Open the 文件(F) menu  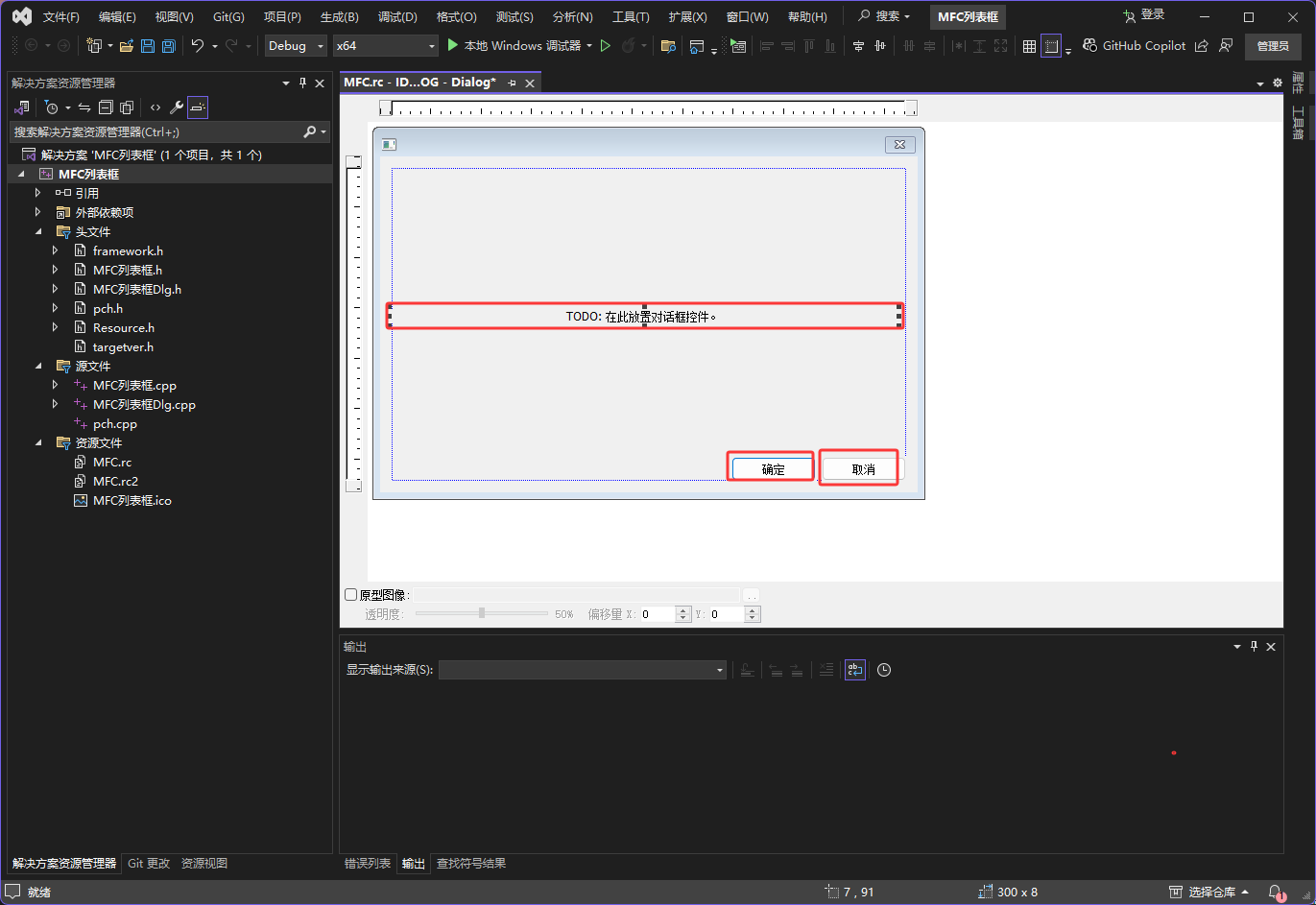coord(61,17)
